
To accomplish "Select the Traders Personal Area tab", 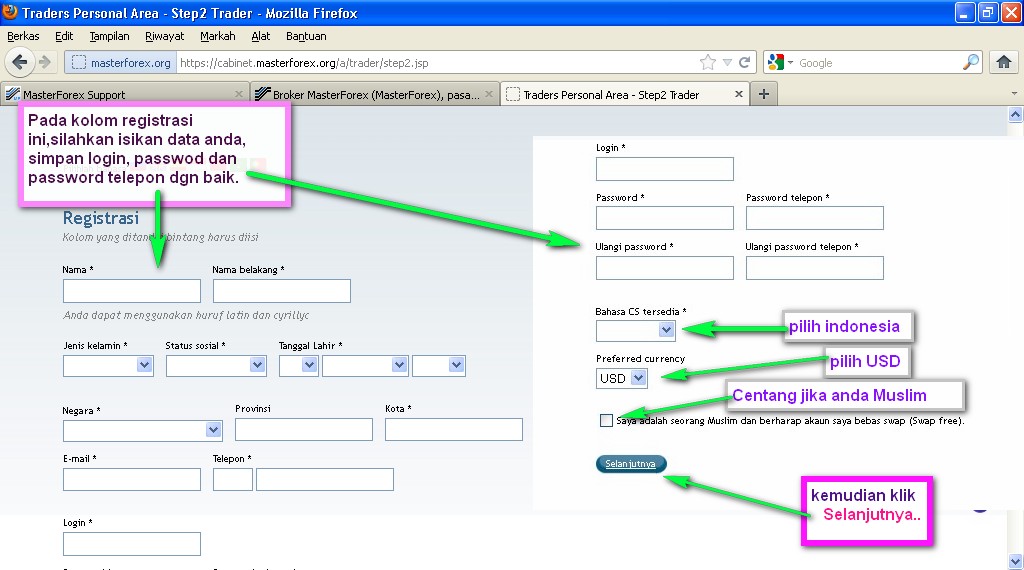I will pyautogui.click(x=625, y=94).
